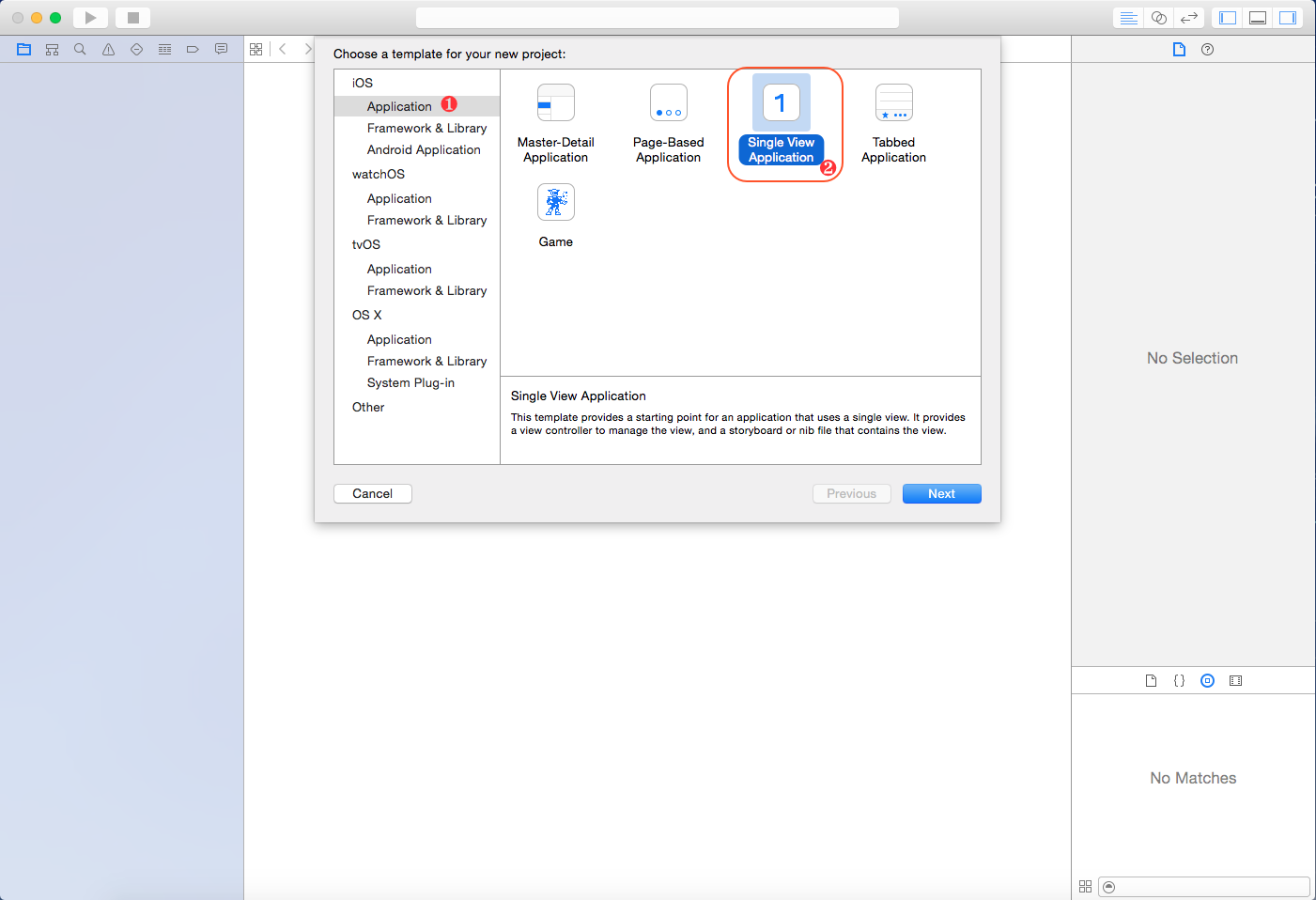
Task: Pick the Game template
Action: [555, 216]
